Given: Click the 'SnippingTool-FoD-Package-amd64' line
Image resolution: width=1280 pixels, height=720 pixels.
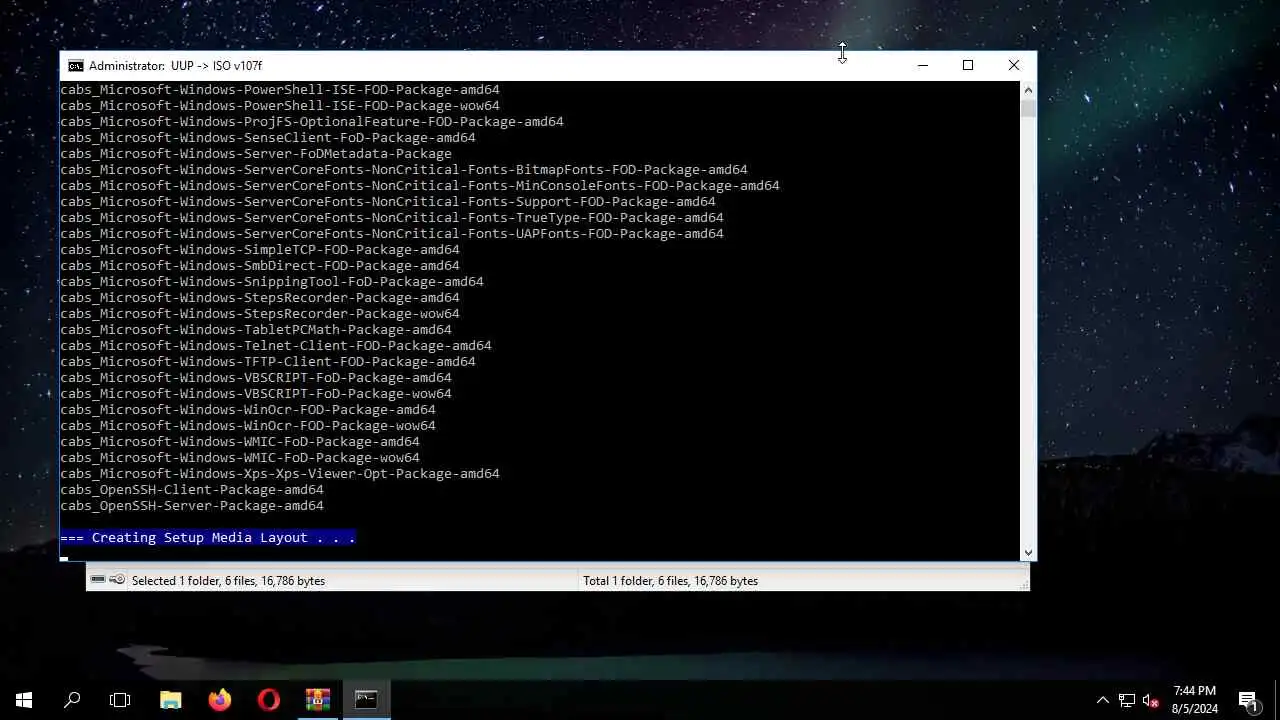Looking at the screenshot, I should pos(272,282).
